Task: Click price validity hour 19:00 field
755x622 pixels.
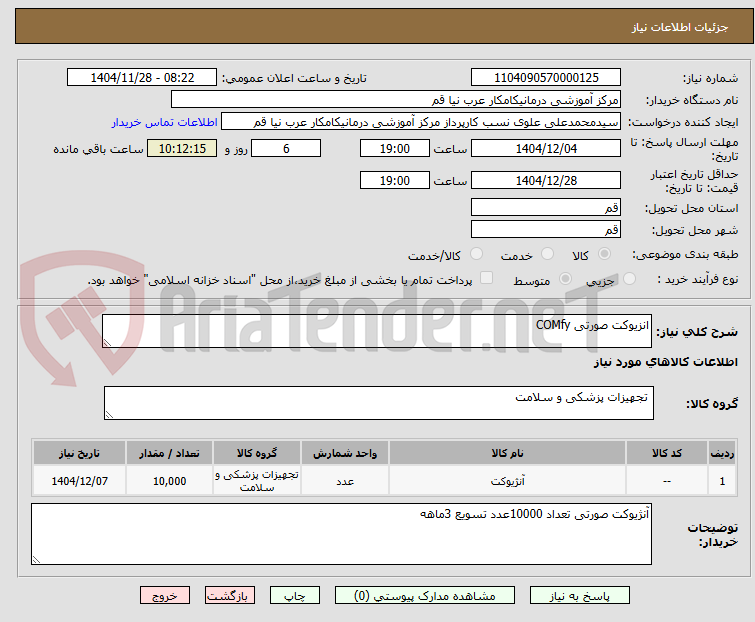Action: coord(395,181)
